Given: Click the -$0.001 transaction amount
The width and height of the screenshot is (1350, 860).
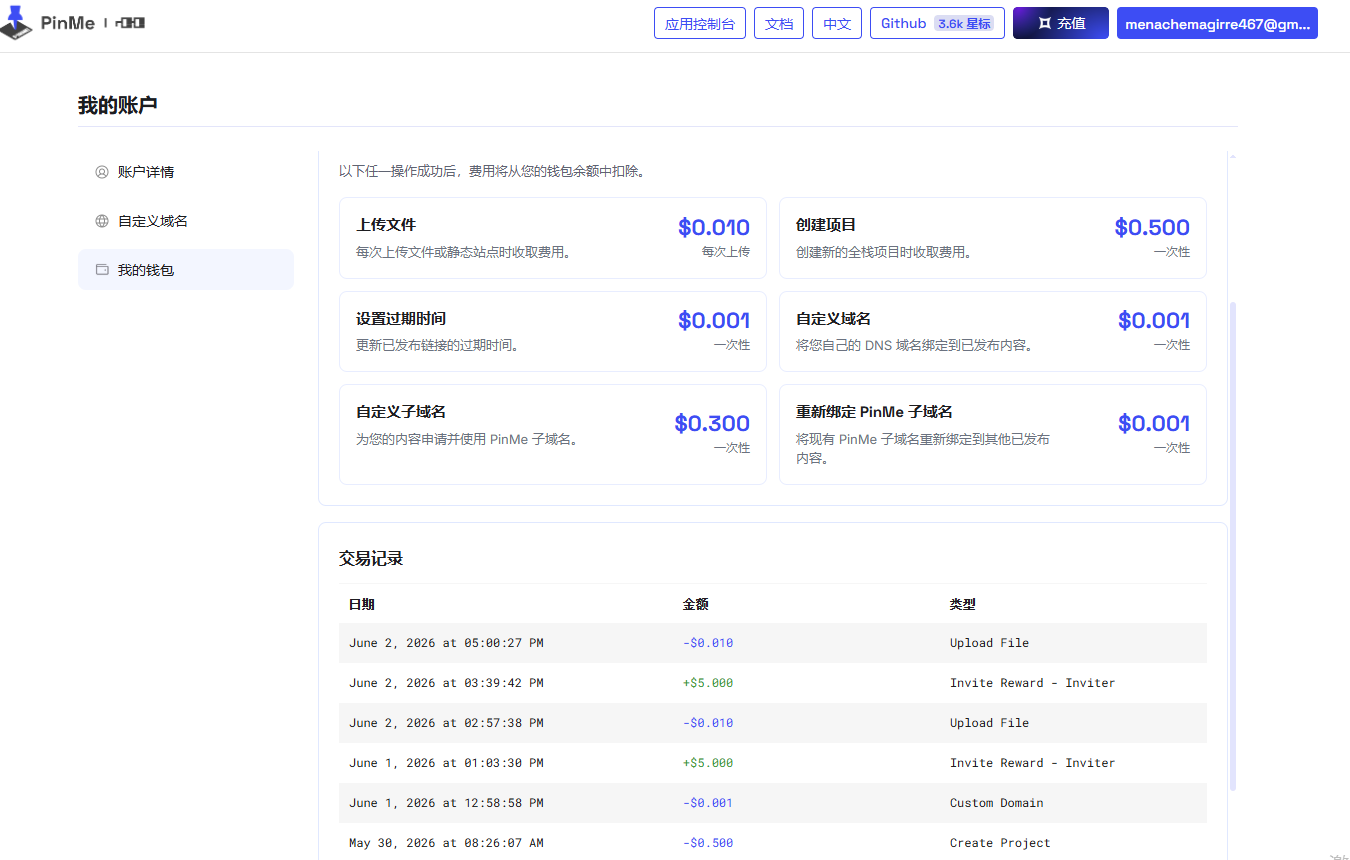Looking at the screenshot, I should click(x=708, y=803).
